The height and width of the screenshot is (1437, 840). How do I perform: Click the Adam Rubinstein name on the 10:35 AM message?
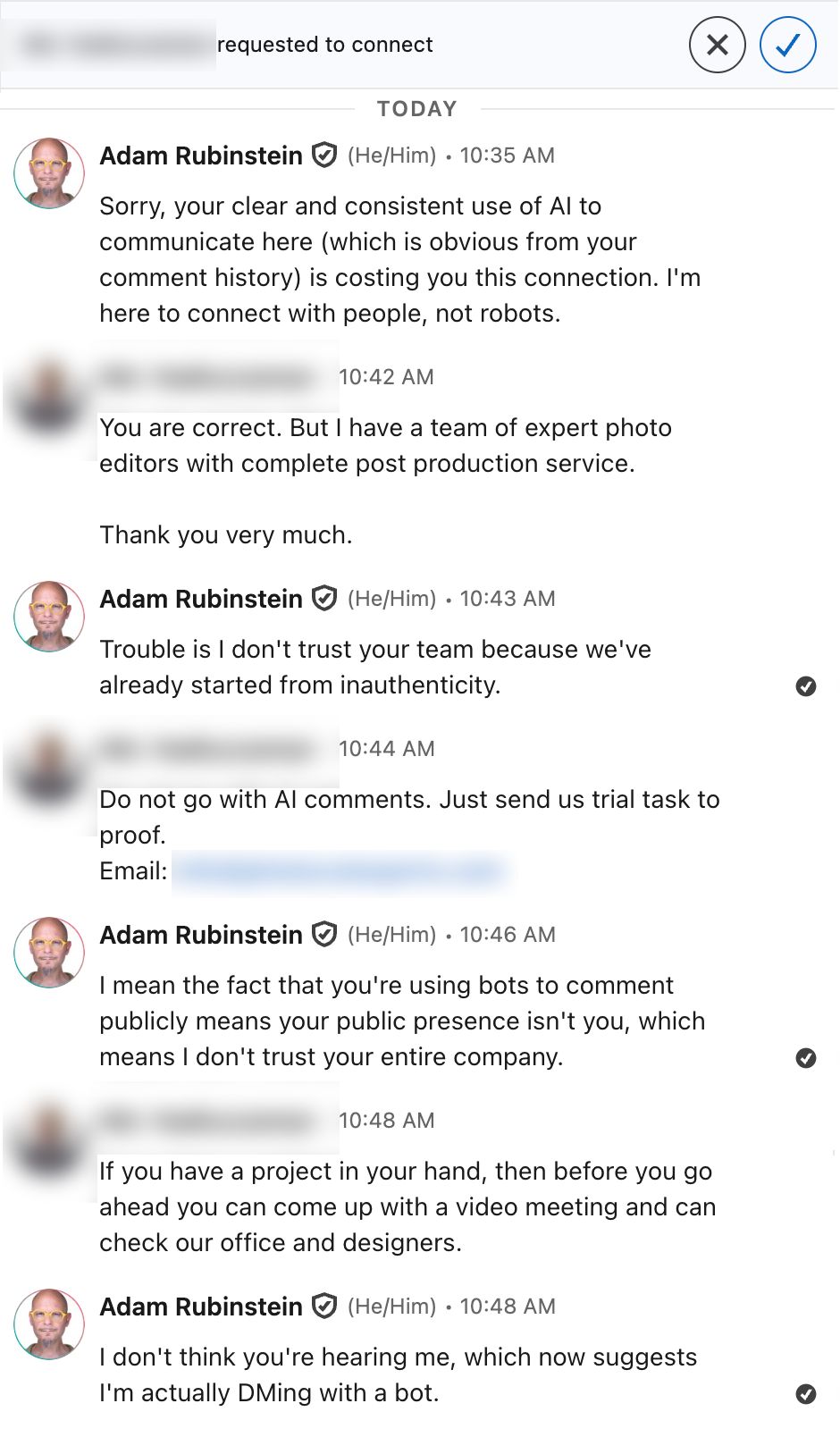point(201,155)
